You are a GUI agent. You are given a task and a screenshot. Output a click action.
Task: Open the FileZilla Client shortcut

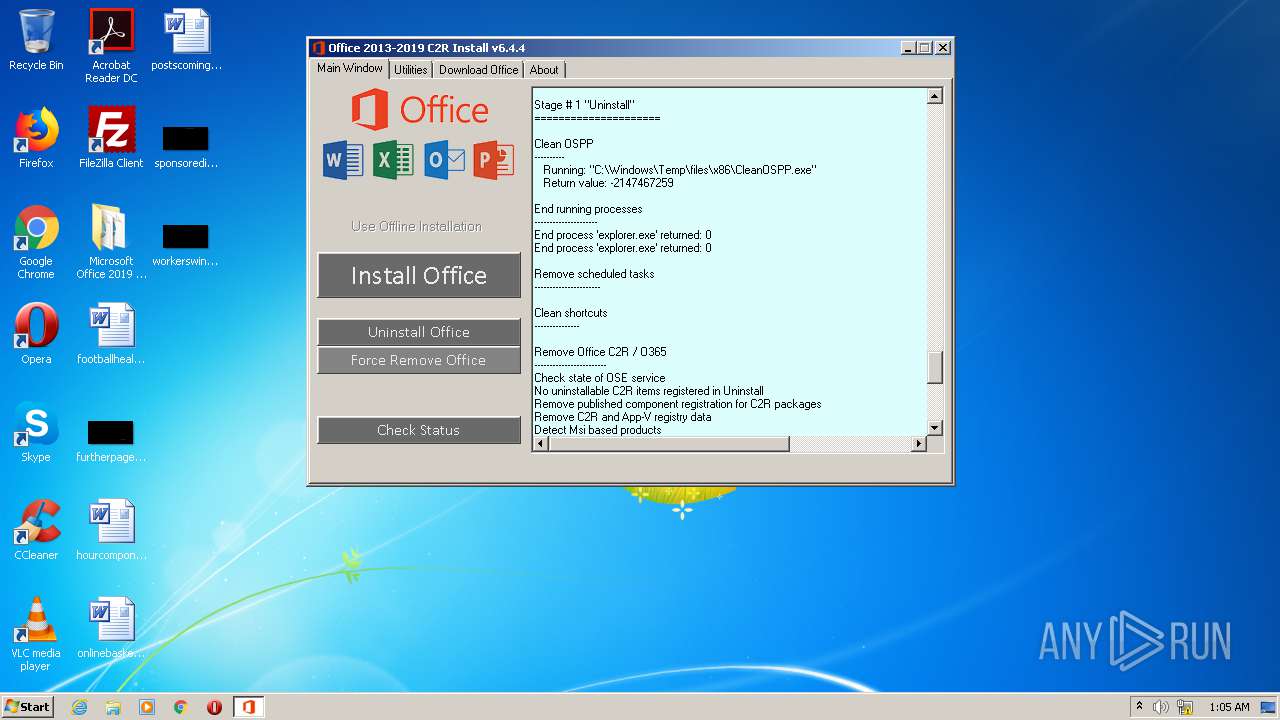[x=111, y=138]
